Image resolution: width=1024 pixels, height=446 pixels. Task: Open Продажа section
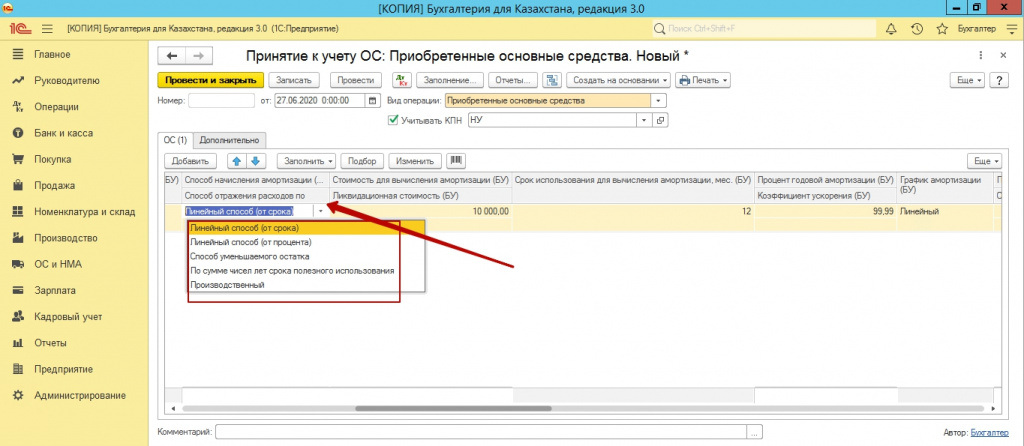tap(54, 185)
